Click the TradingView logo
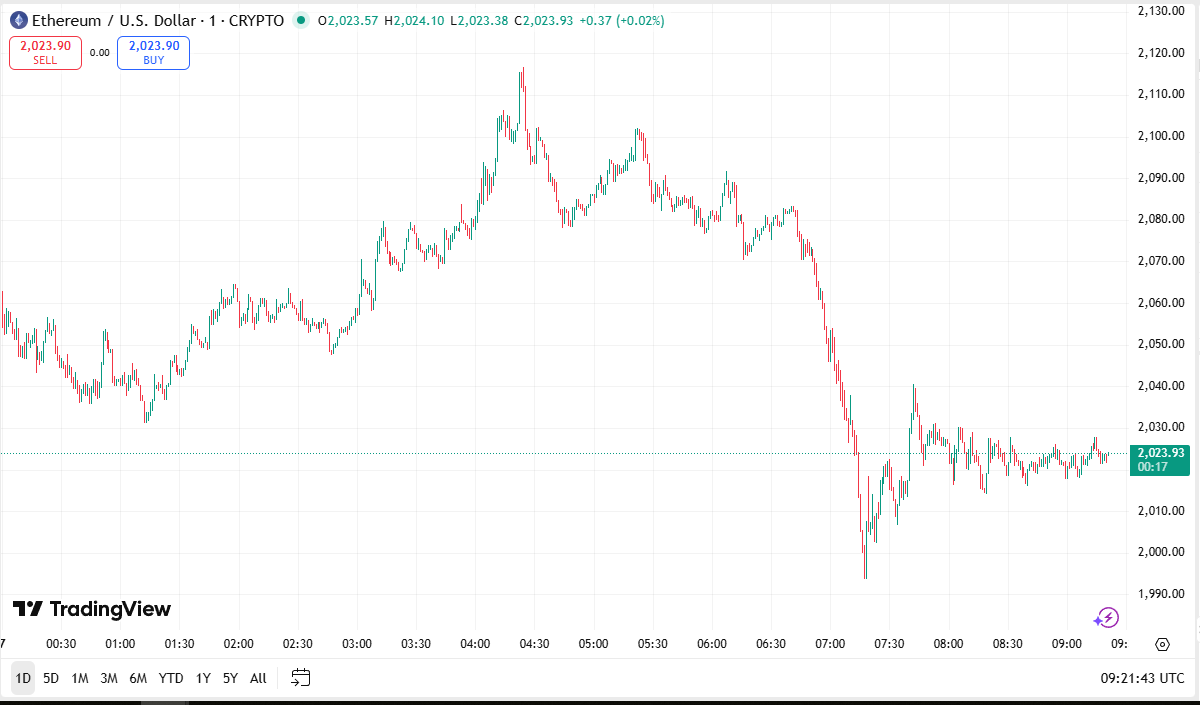Viewport: 1200px width, 705px height. 91,609
